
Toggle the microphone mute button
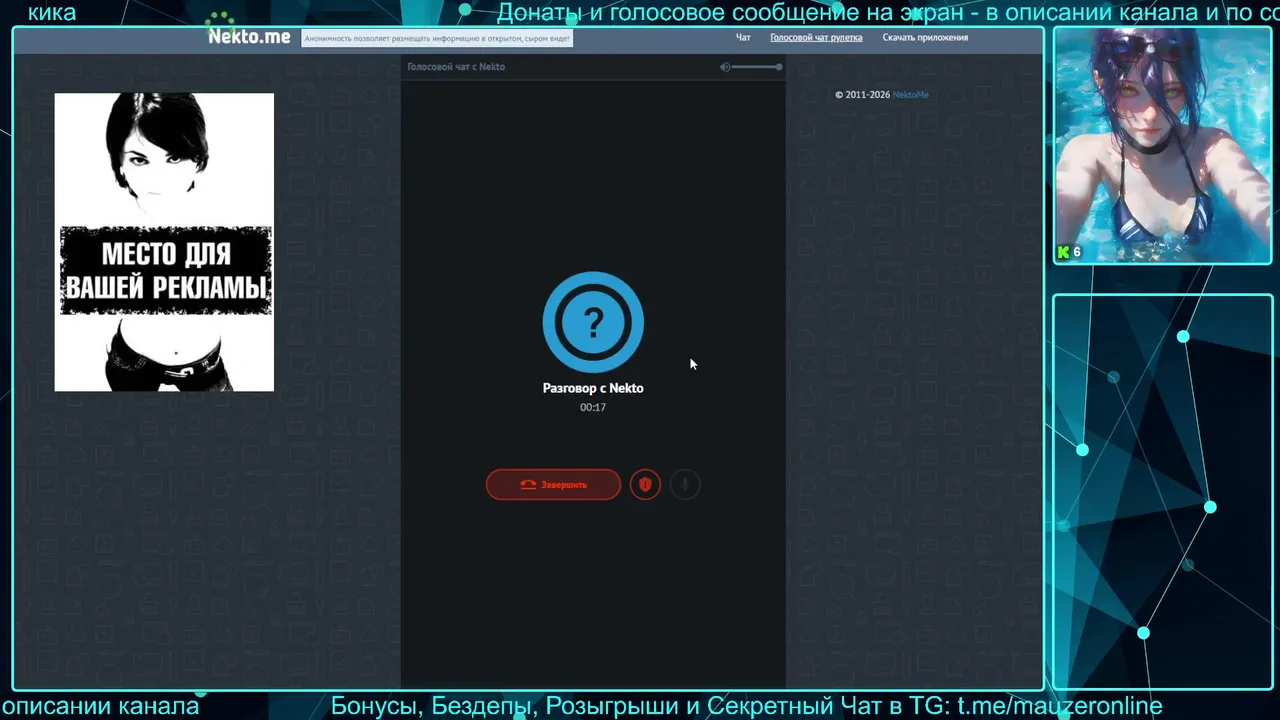[685, 484]
